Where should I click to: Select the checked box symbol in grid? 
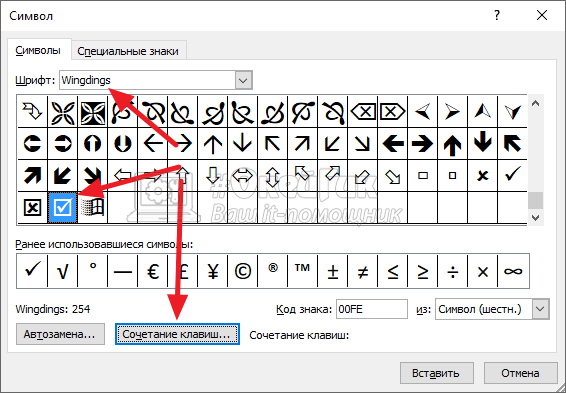[x=62, y=207]
